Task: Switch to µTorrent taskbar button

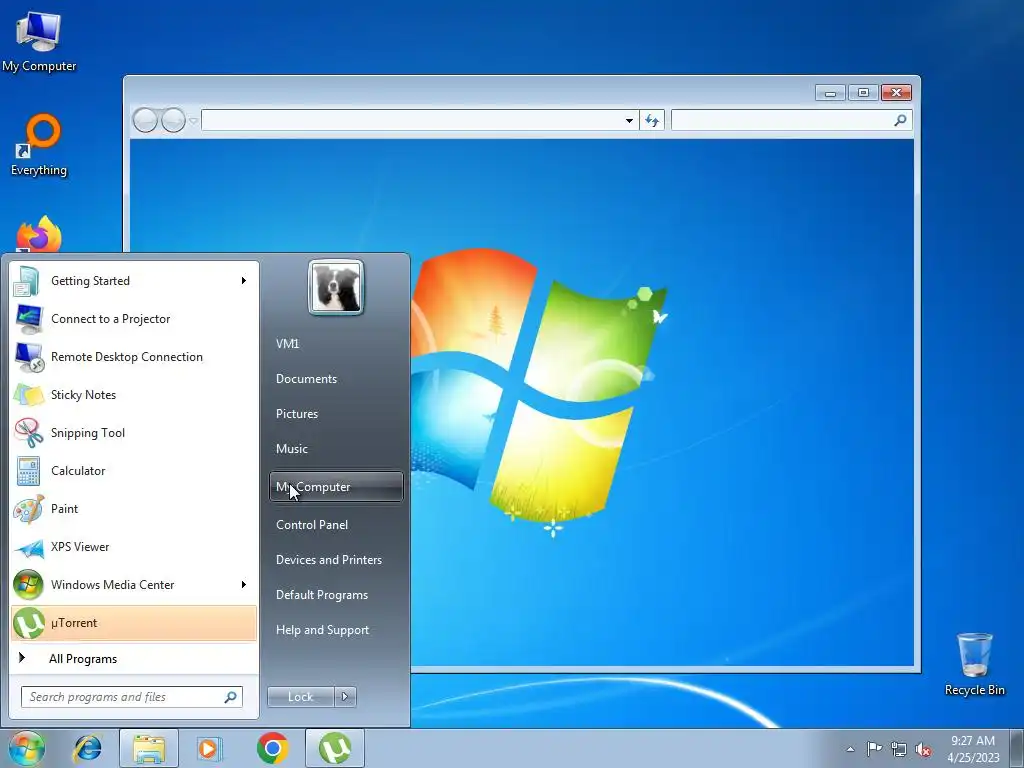Action: pyautogui.click(x=334, y=748)
